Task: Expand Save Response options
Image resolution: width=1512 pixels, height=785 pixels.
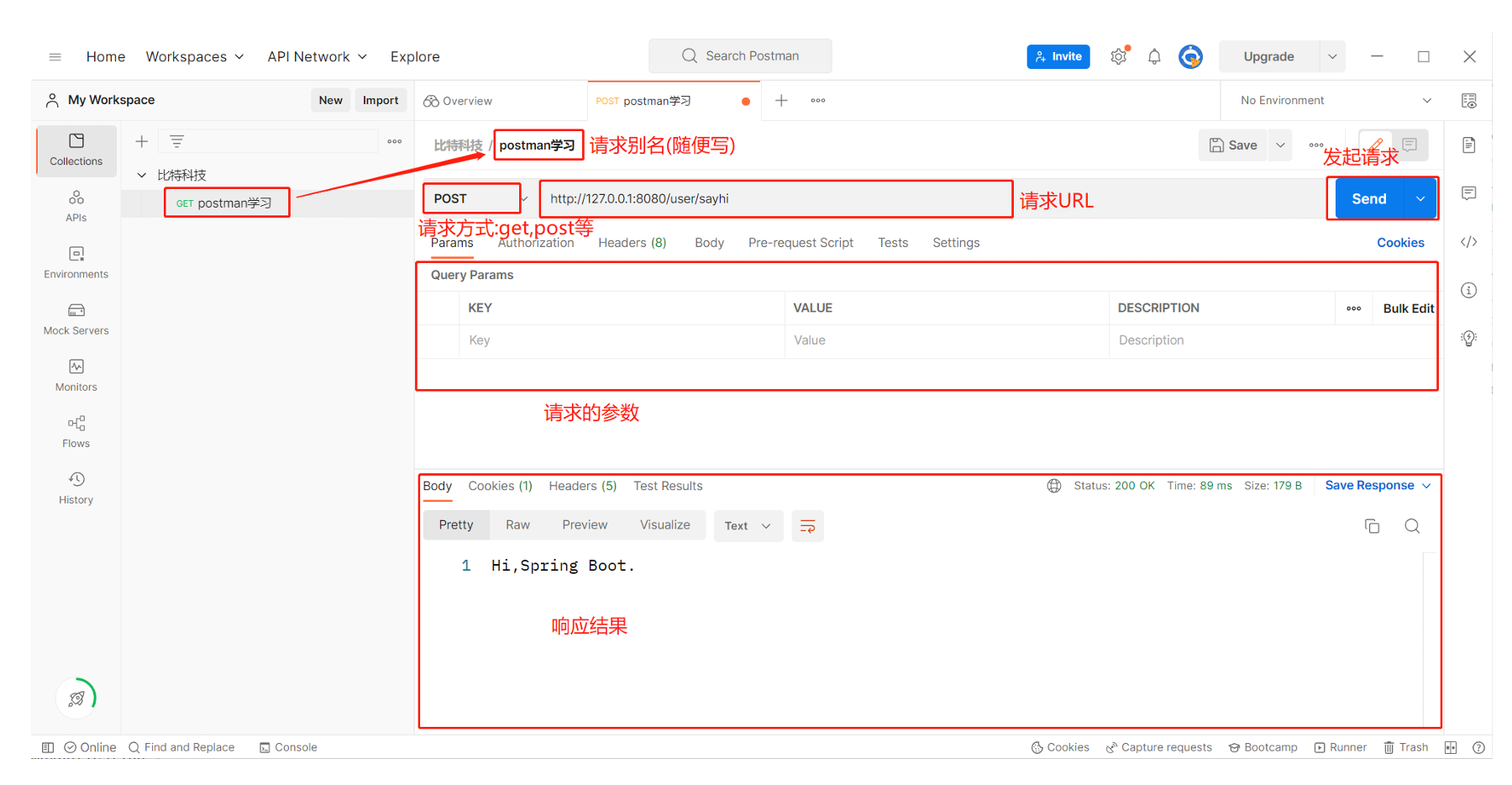Action: tap(1378, 486)
